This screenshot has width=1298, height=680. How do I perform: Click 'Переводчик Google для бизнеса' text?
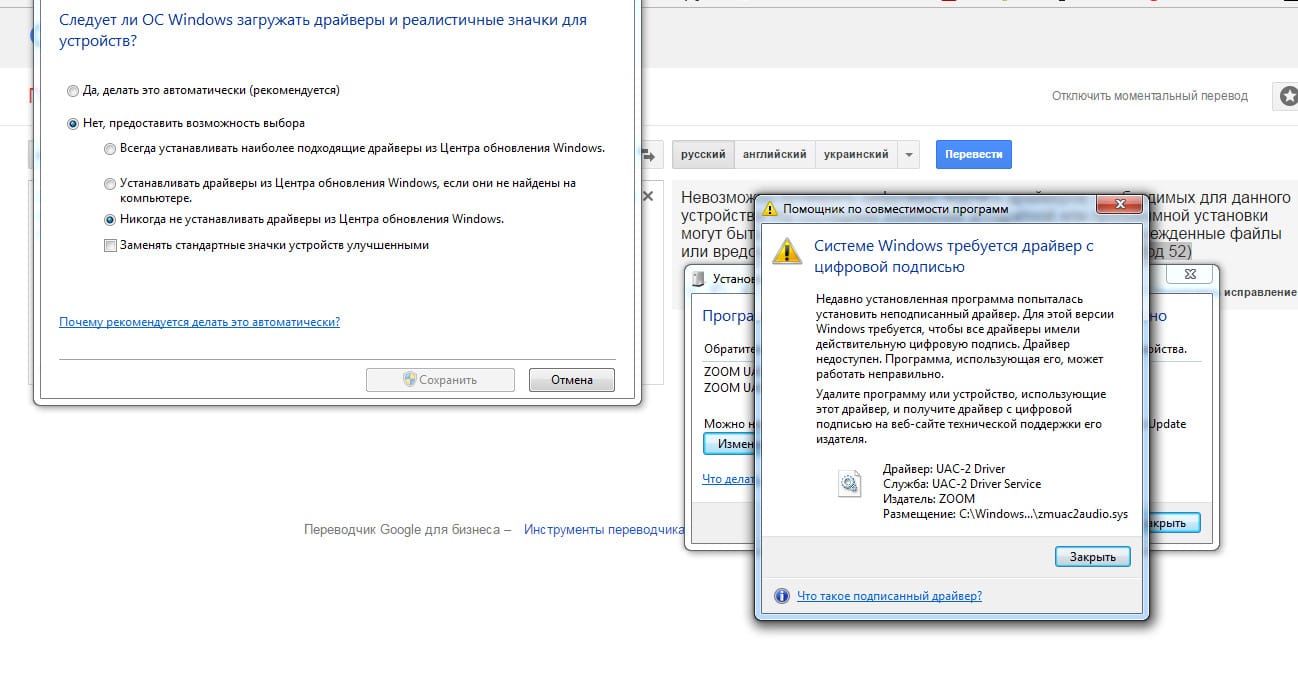pyautogui.click(x=401, y=529)
